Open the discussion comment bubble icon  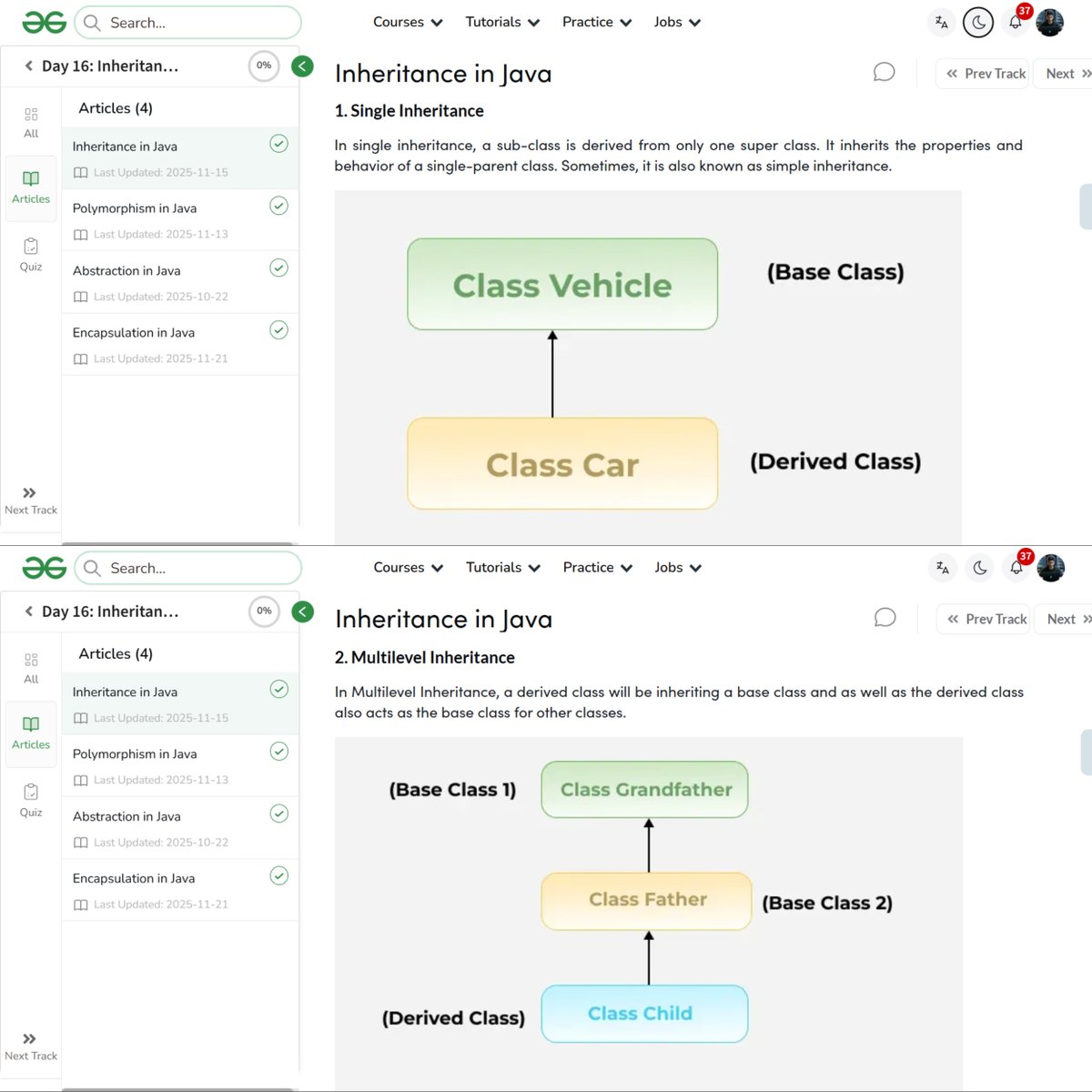[884, 72]
